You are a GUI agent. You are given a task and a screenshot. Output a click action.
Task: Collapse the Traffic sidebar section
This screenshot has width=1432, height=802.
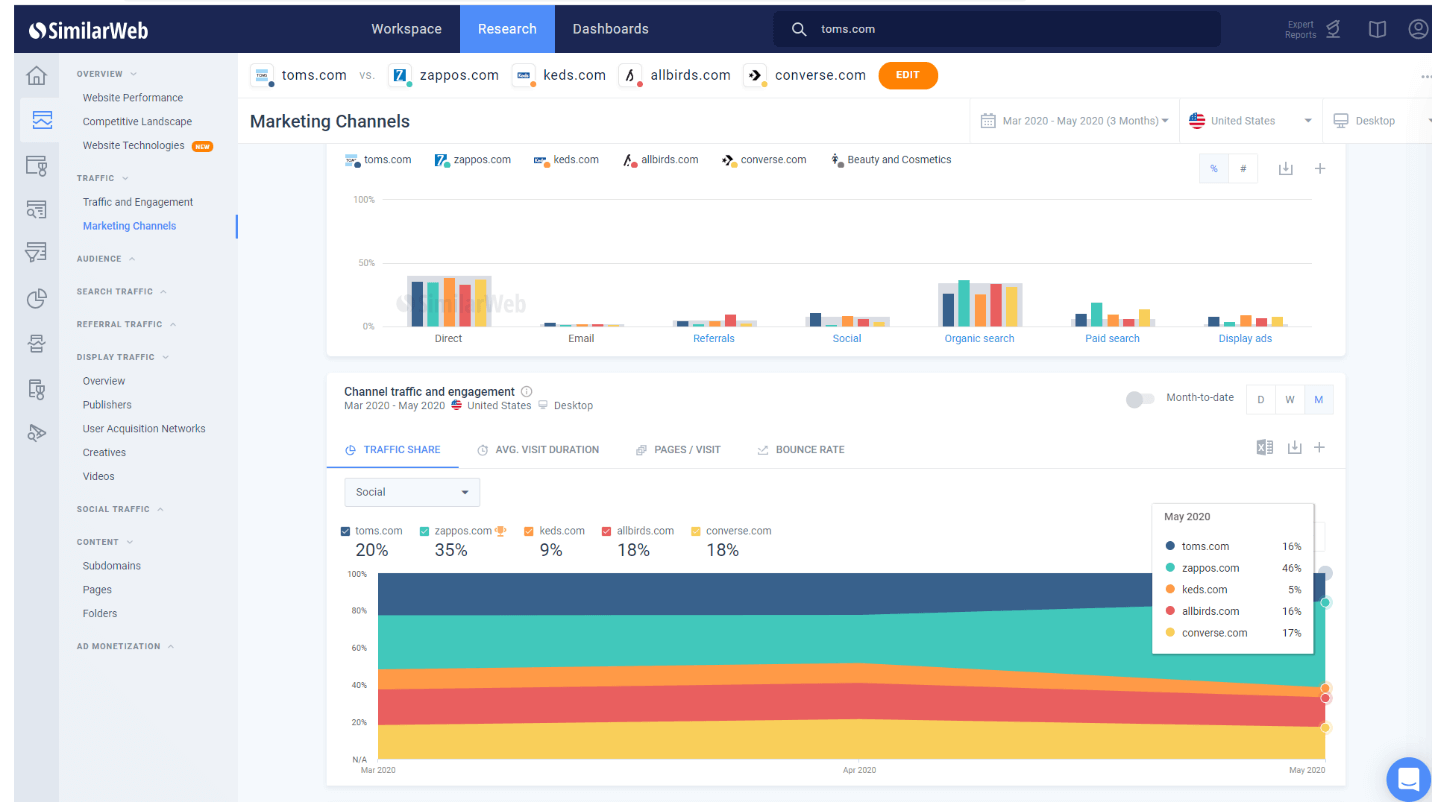[x=103, y=178]
